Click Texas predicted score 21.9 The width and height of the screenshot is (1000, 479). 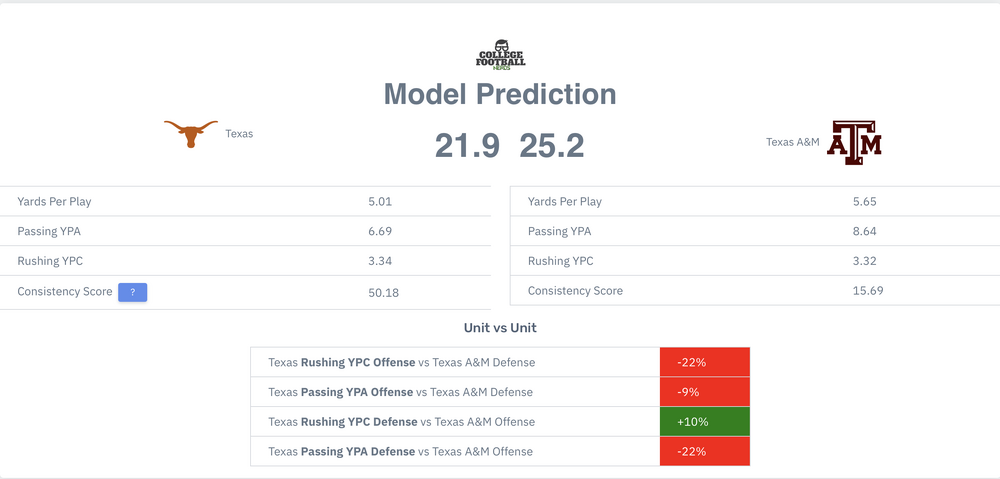pyautogui.click(x=467, y=146)
